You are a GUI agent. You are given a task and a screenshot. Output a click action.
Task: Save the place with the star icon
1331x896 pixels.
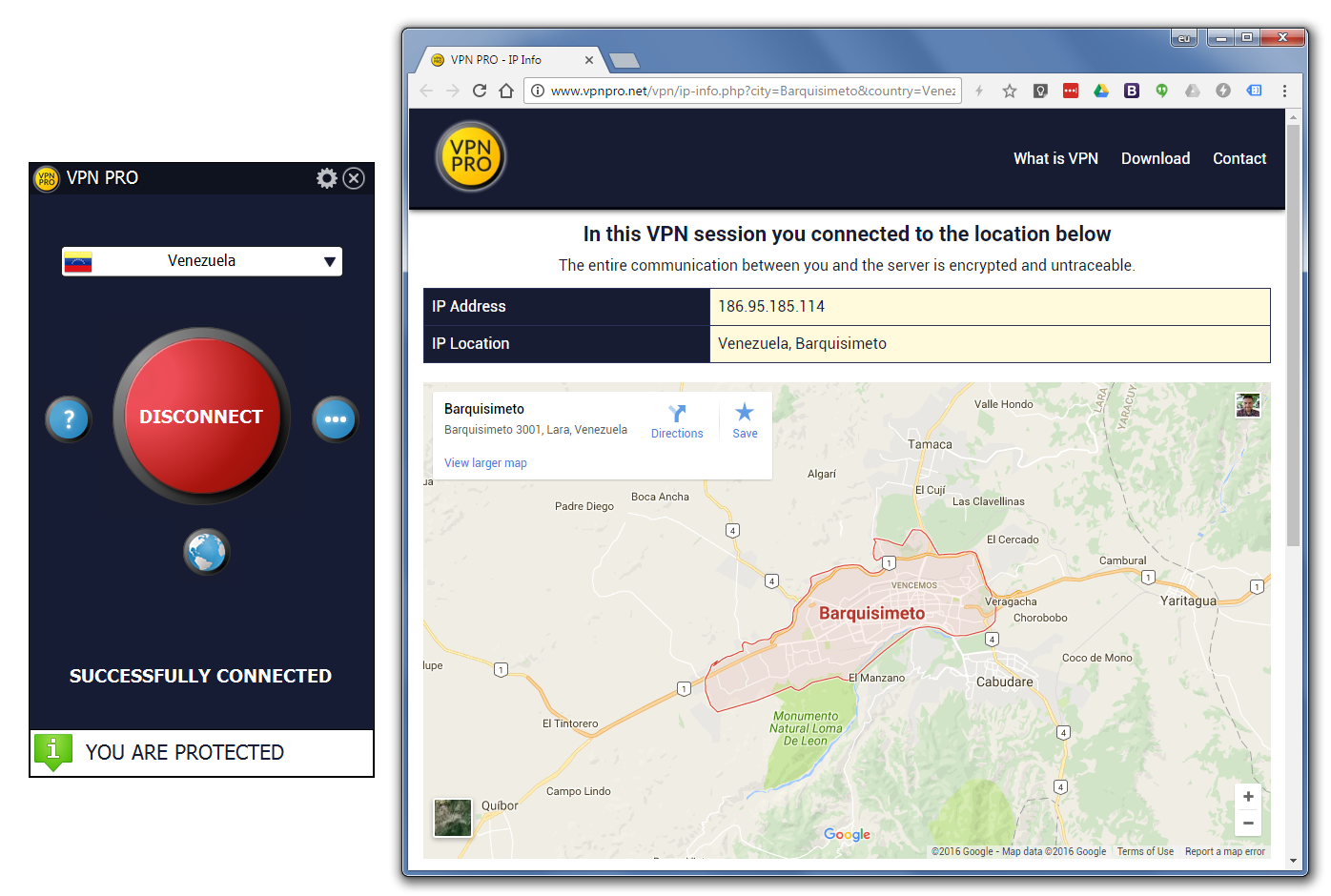point(745,413)
